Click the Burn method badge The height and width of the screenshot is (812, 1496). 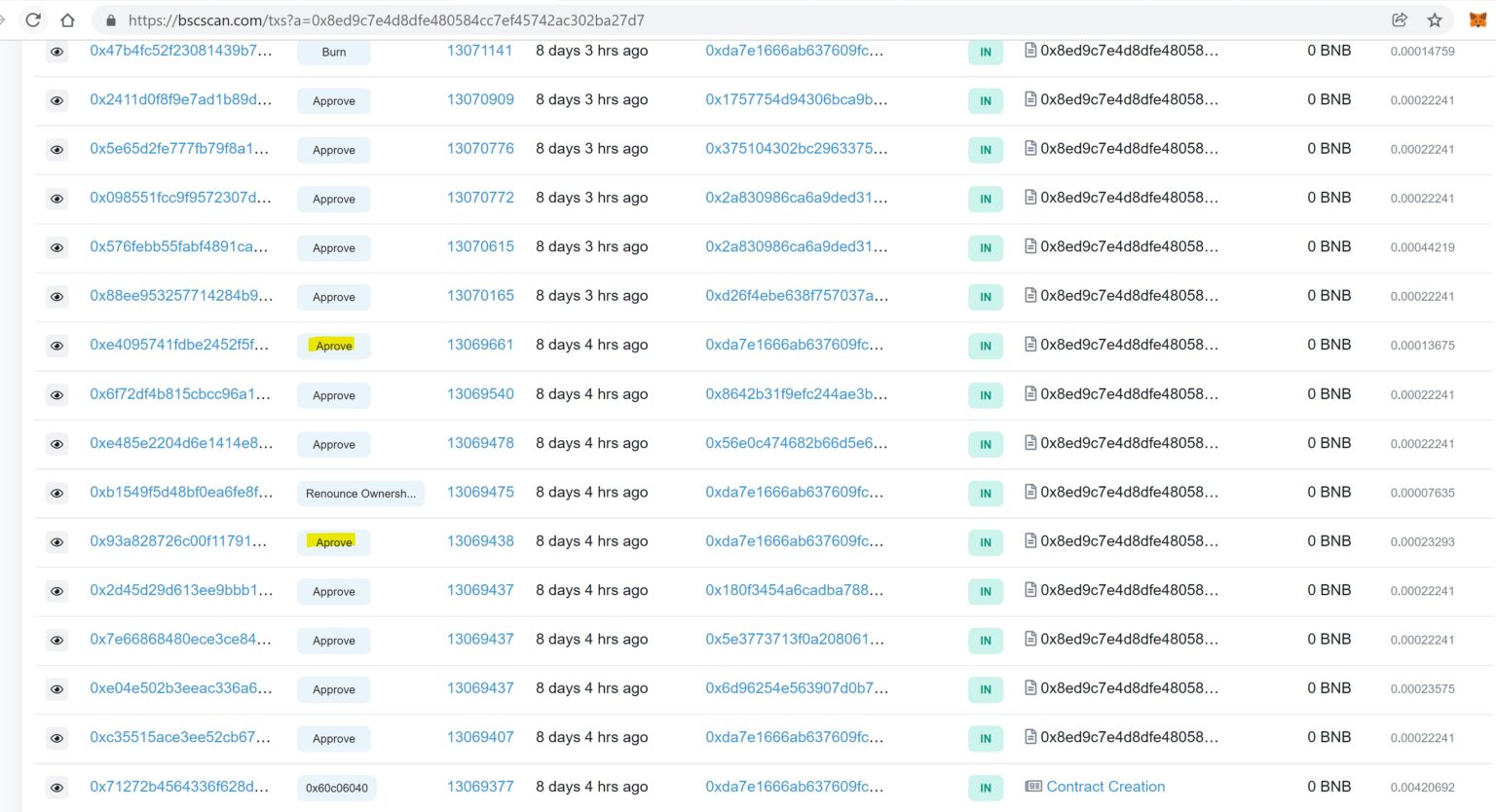[333, 52]
